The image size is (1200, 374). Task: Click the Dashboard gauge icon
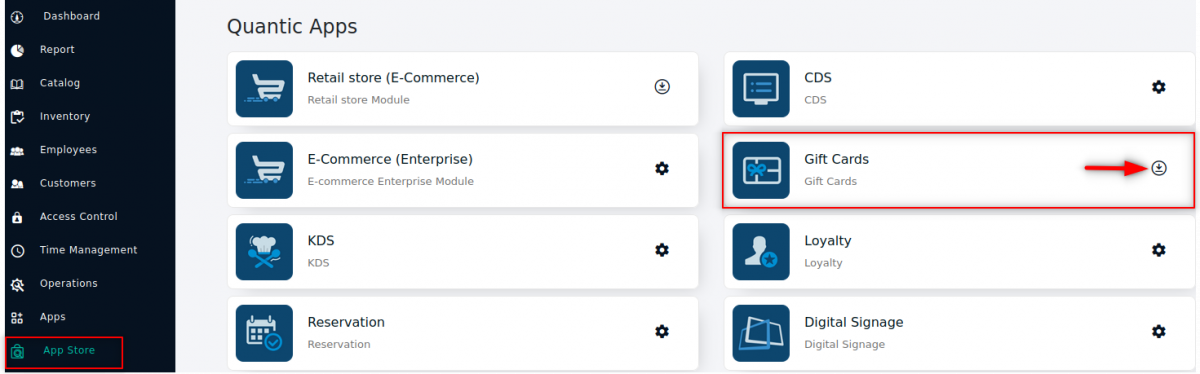coord(17,17)
